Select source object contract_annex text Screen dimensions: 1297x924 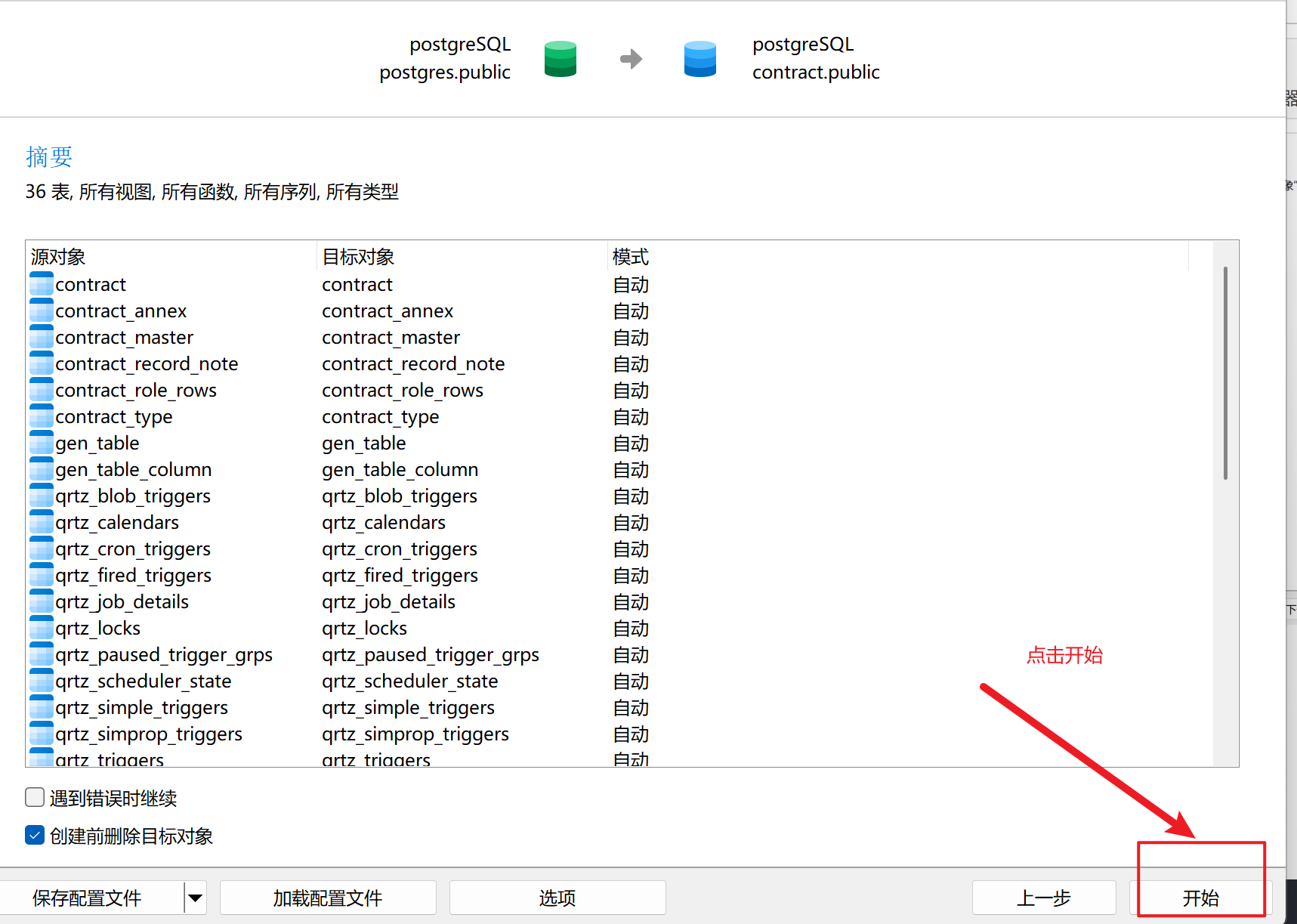121,311
